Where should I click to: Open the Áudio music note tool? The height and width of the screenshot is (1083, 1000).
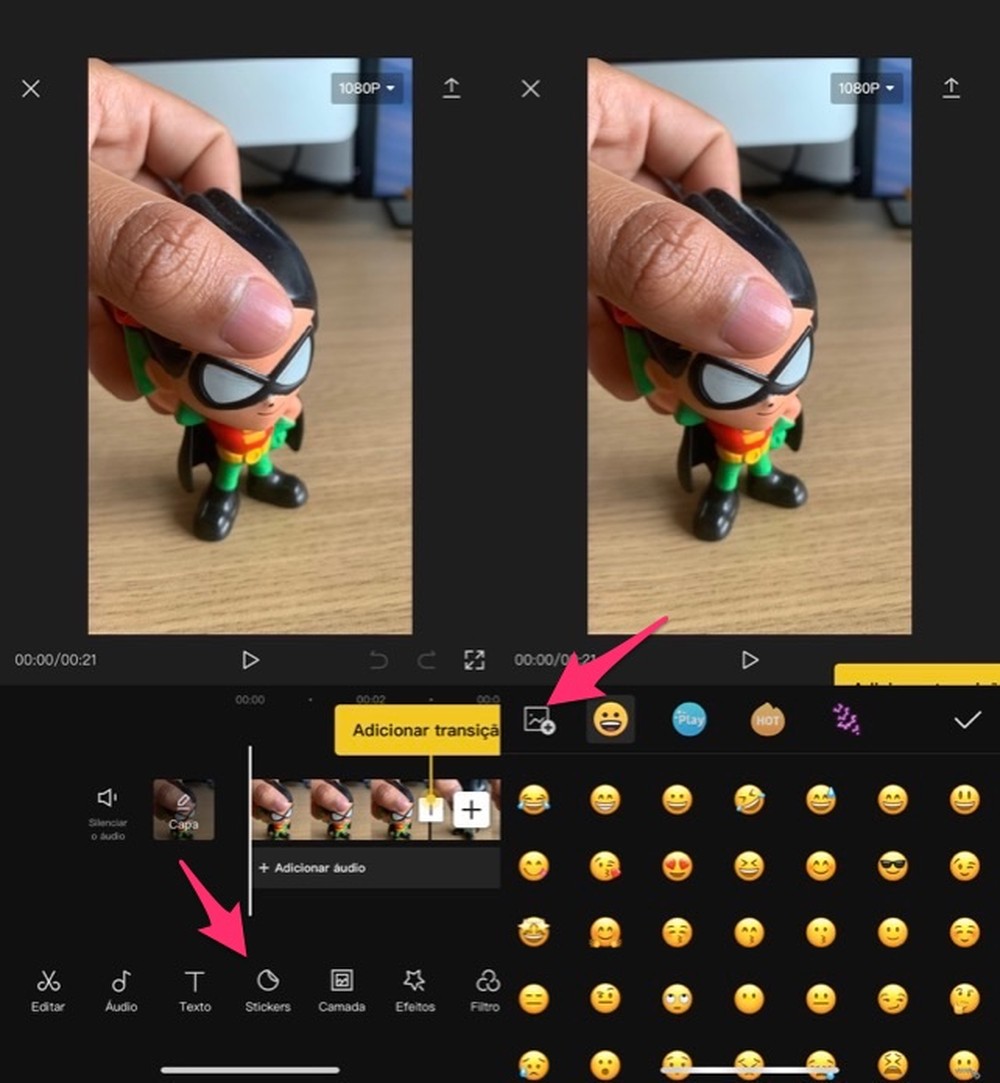[x=121, y=990]
